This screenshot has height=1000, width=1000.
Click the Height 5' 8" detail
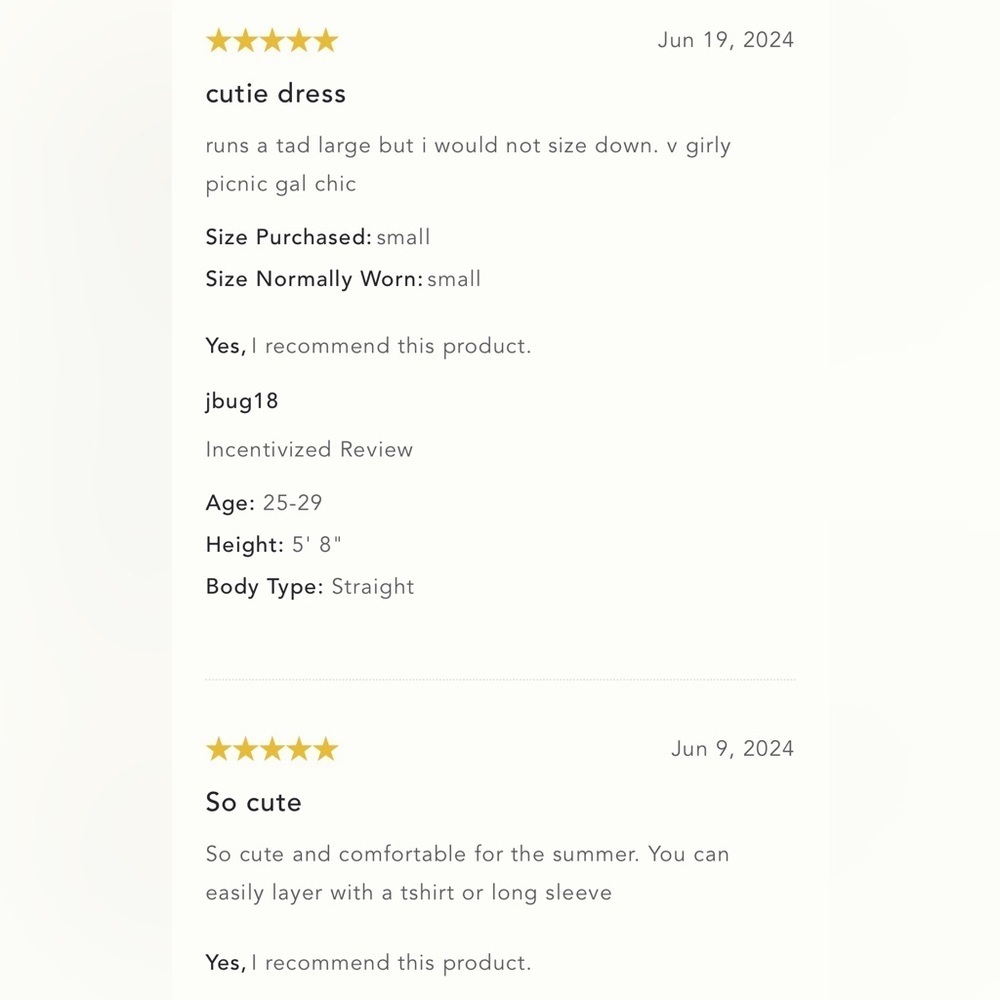pyautogui.click(x=274, y=545)
